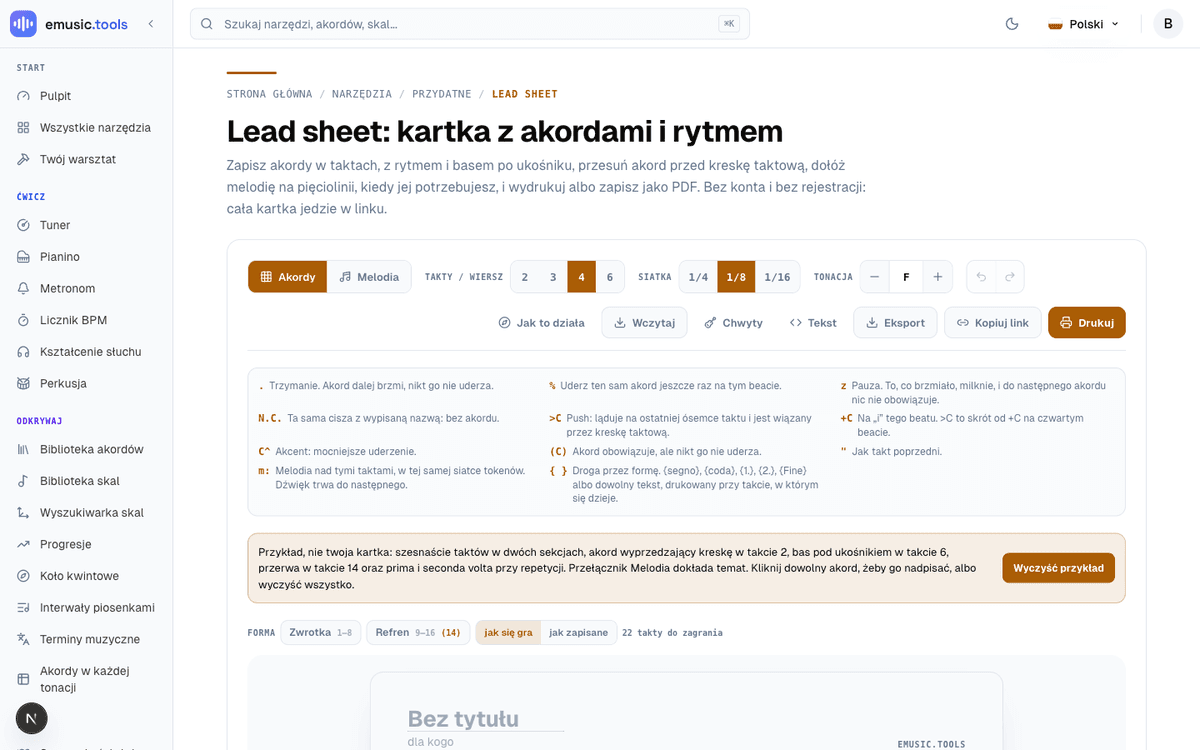
Task: Open Interwały piosenkami
Action: (x=86, y=608)
